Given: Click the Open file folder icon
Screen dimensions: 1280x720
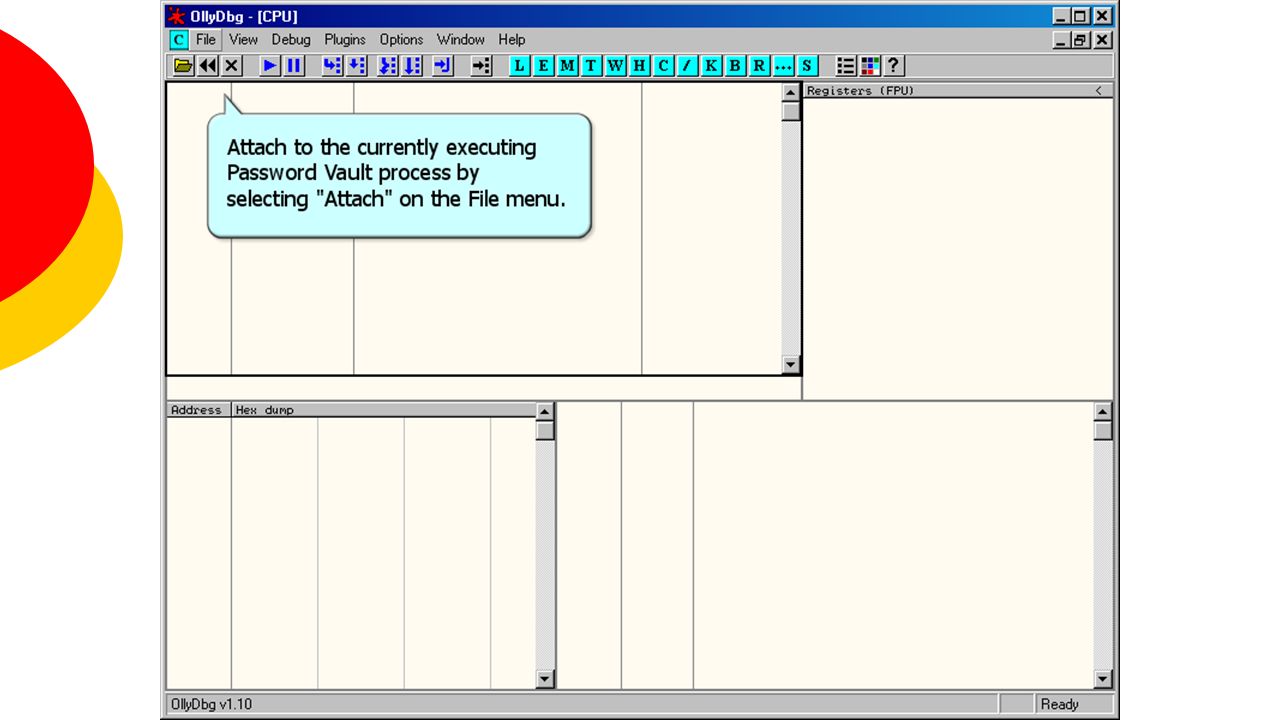Looking at the screenshot, I should (183, 66).
